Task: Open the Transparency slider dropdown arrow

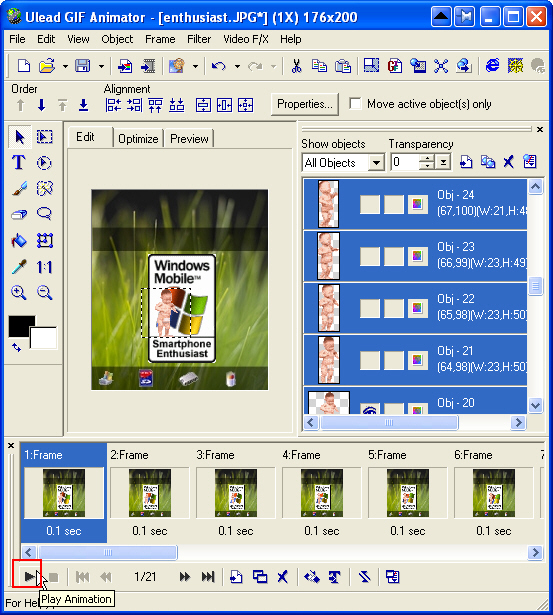Action: 443,162
